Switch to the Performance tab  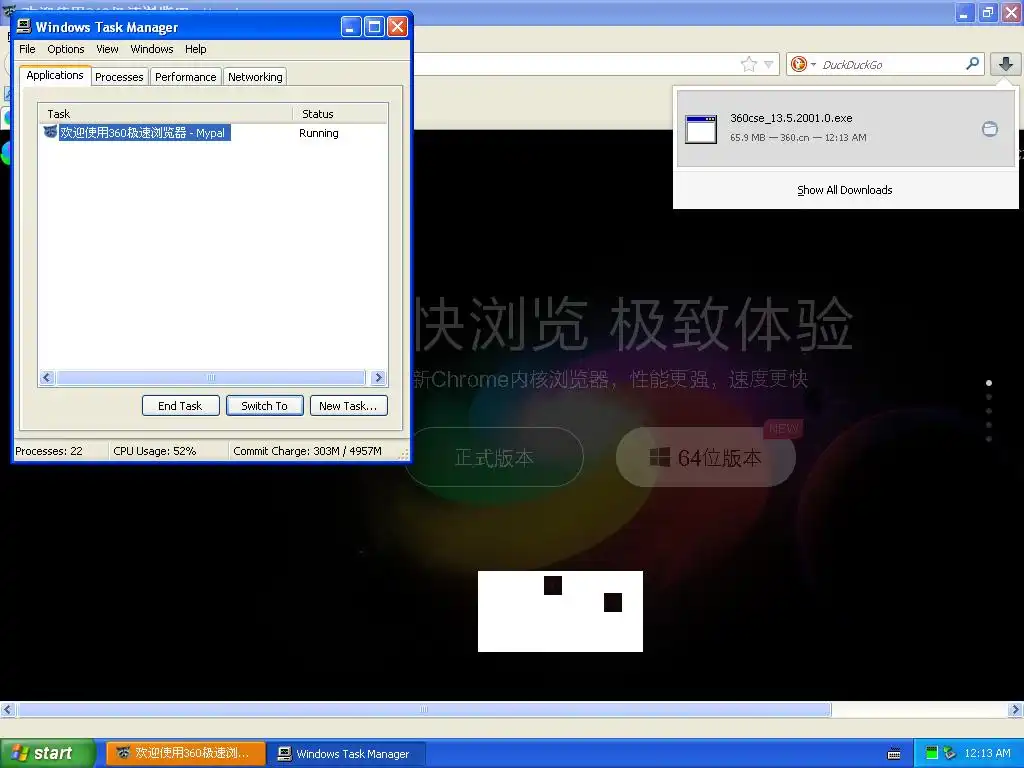185,77
